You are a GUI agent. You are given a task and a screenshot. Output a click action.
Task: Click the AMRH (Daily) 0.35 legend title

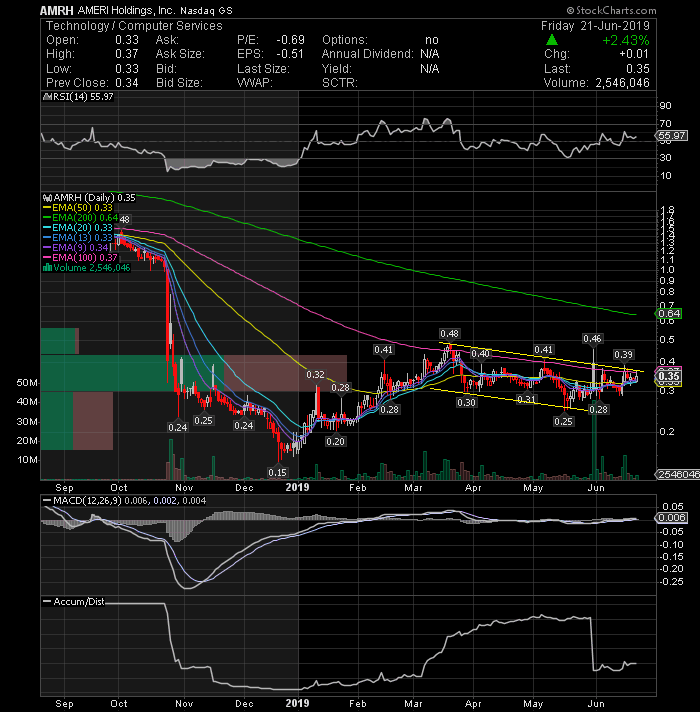[94, 198]
